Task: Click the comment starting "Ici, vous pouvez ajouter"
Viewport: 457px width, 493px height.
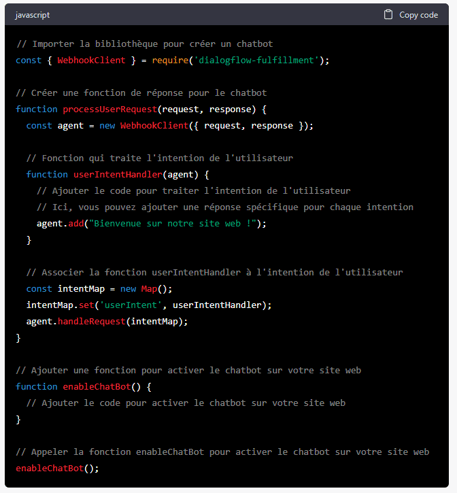Action: [x=225, y=207]
